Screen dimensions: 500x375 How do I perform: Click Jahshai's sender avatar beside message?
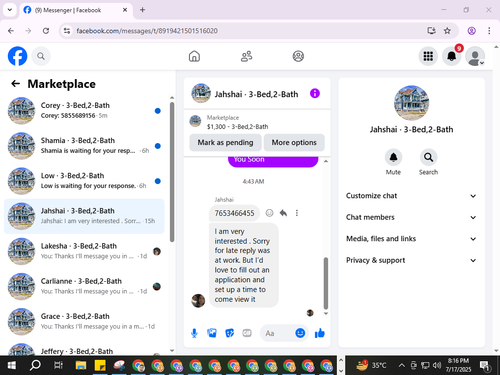click(198, 301)
